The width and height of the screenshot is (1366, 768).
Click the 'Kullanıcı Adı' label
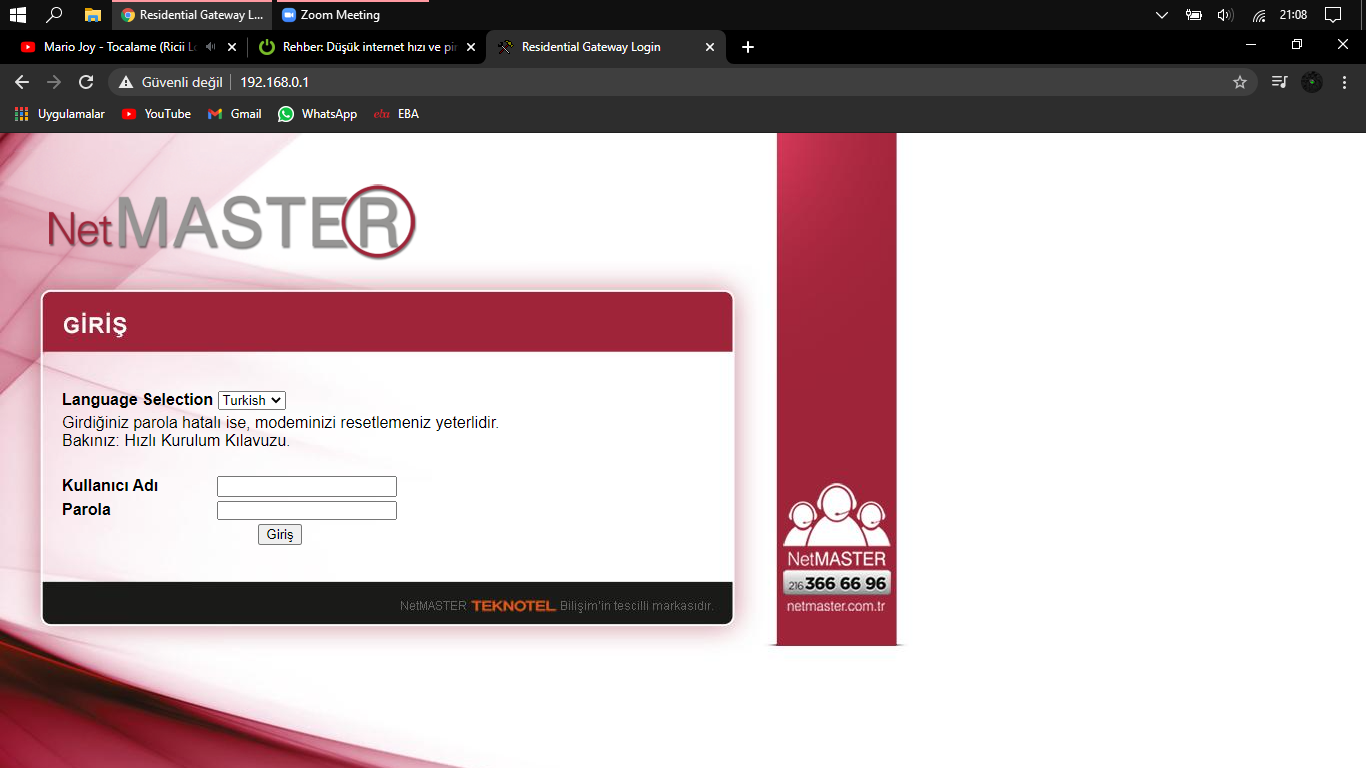(x=110, y=486)
